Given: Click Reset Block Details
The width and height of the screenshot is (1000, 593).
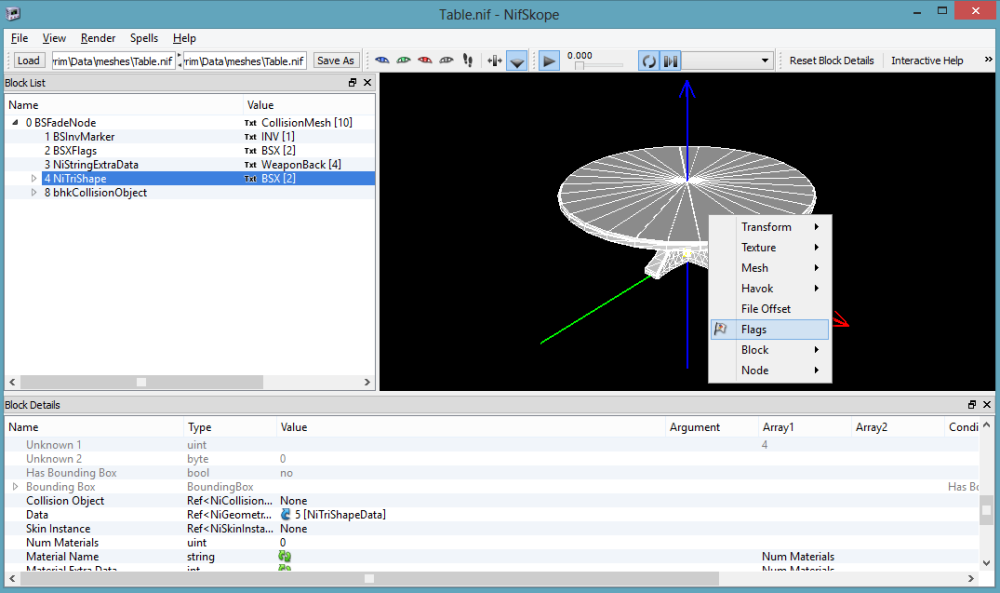Looking at the screenshot, I should [x=832, y=61].
